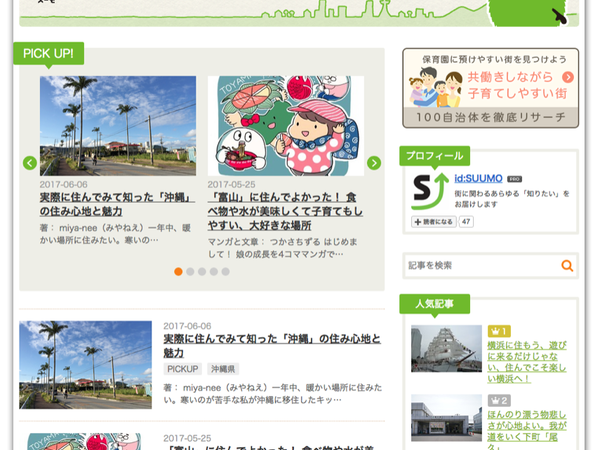Click the green circular icon in header banner

(560, 14)
